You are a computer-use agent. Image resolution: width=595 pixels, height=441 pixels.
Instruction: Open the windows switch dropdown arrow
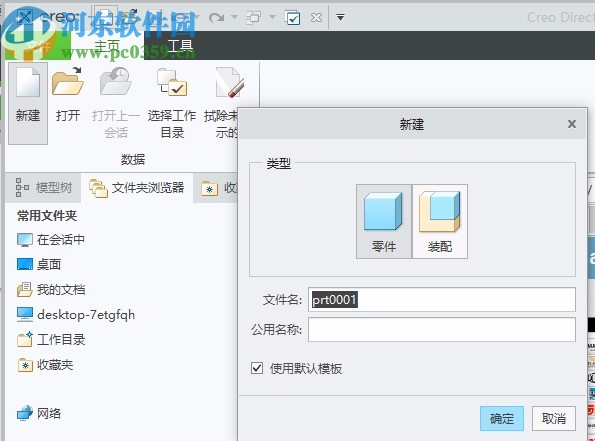tap(272, 17)
